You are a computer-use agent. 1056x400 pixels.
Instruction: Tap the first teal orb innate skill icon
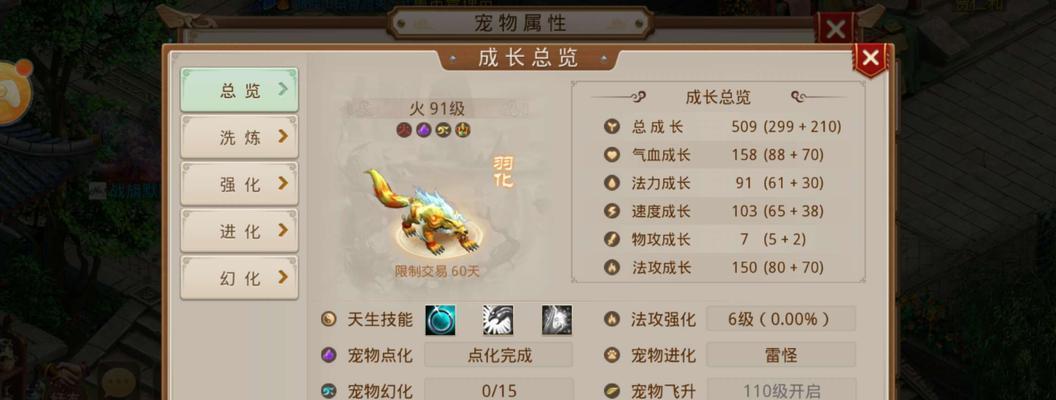pos(440,320)
